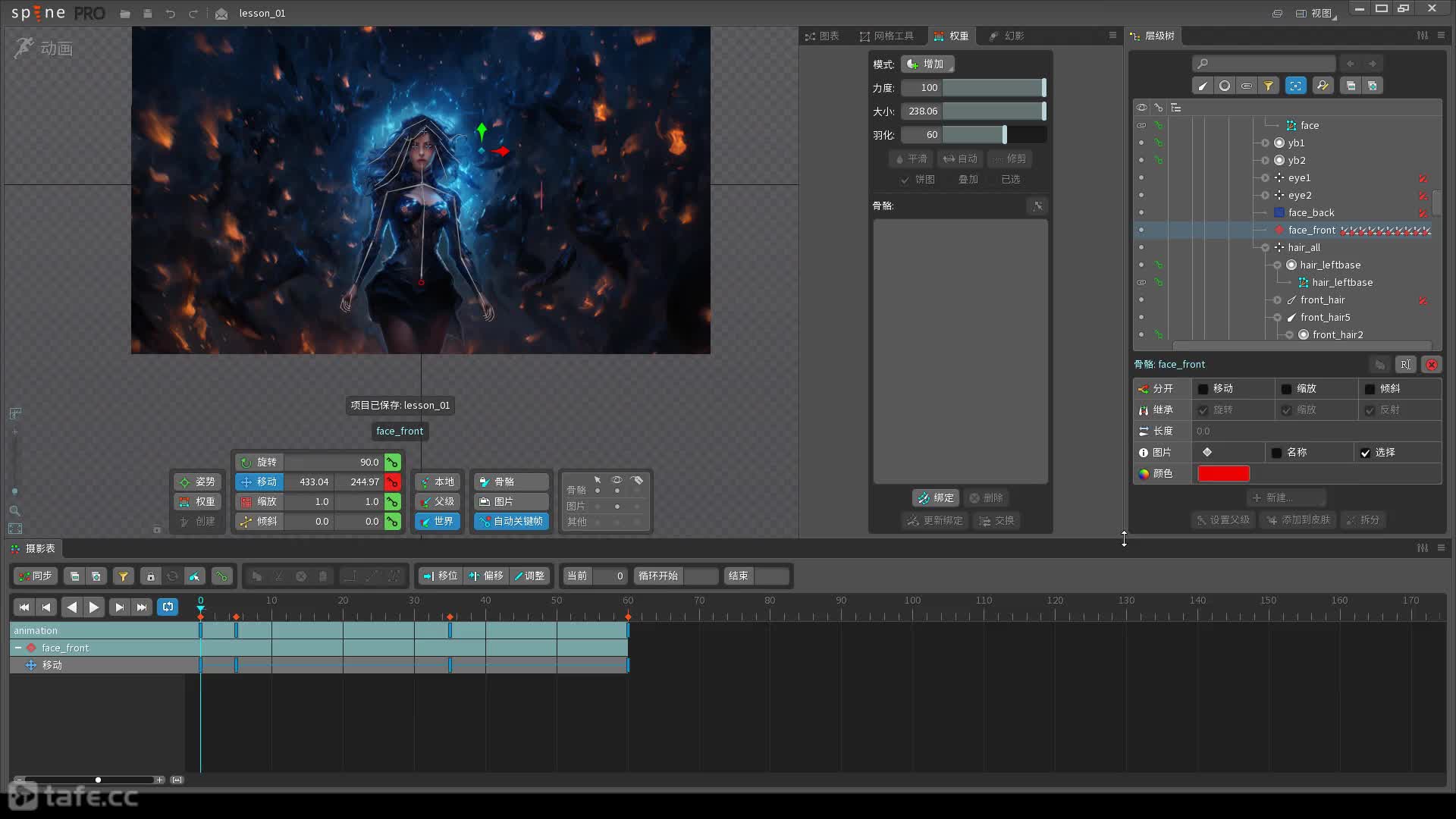Open the 模式 增加 mode dropdown

(927, 64)
